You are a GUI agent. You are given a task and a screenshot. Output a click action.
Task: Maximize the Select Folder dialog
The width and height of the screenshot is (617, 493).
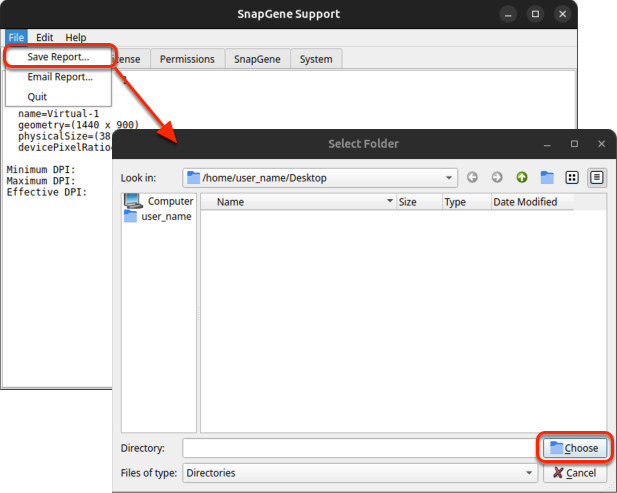[x=575, y=144]
